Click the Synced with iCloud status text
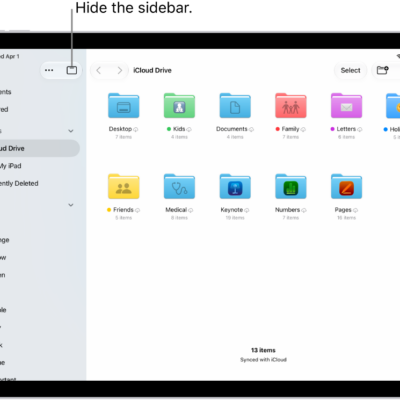Image resolution: width=400 pixels, height=400 pixels. [263, 360]
